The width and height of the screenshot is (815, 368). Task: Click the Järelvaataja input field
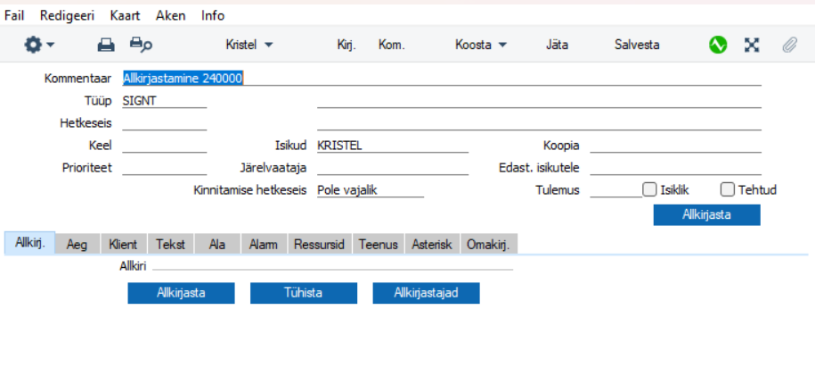pyautogui.click(x=392, y=168)
